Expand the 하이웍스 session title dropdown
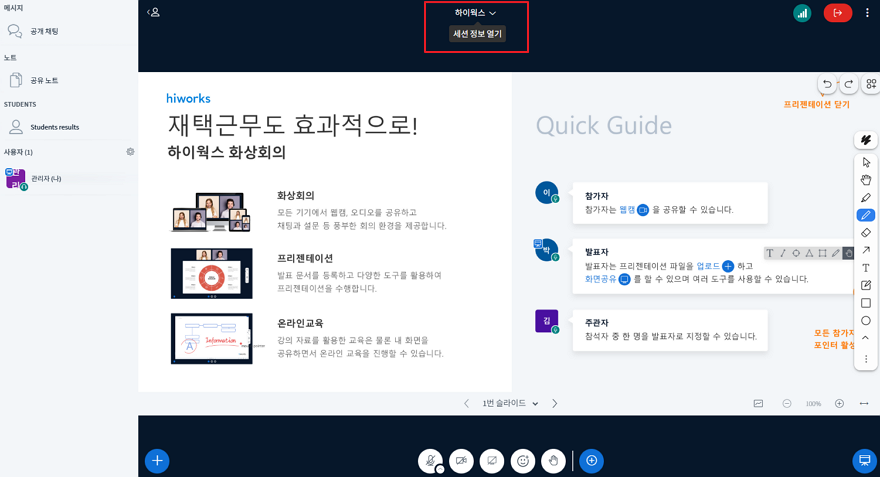880x477 pixels. (475, 13)
